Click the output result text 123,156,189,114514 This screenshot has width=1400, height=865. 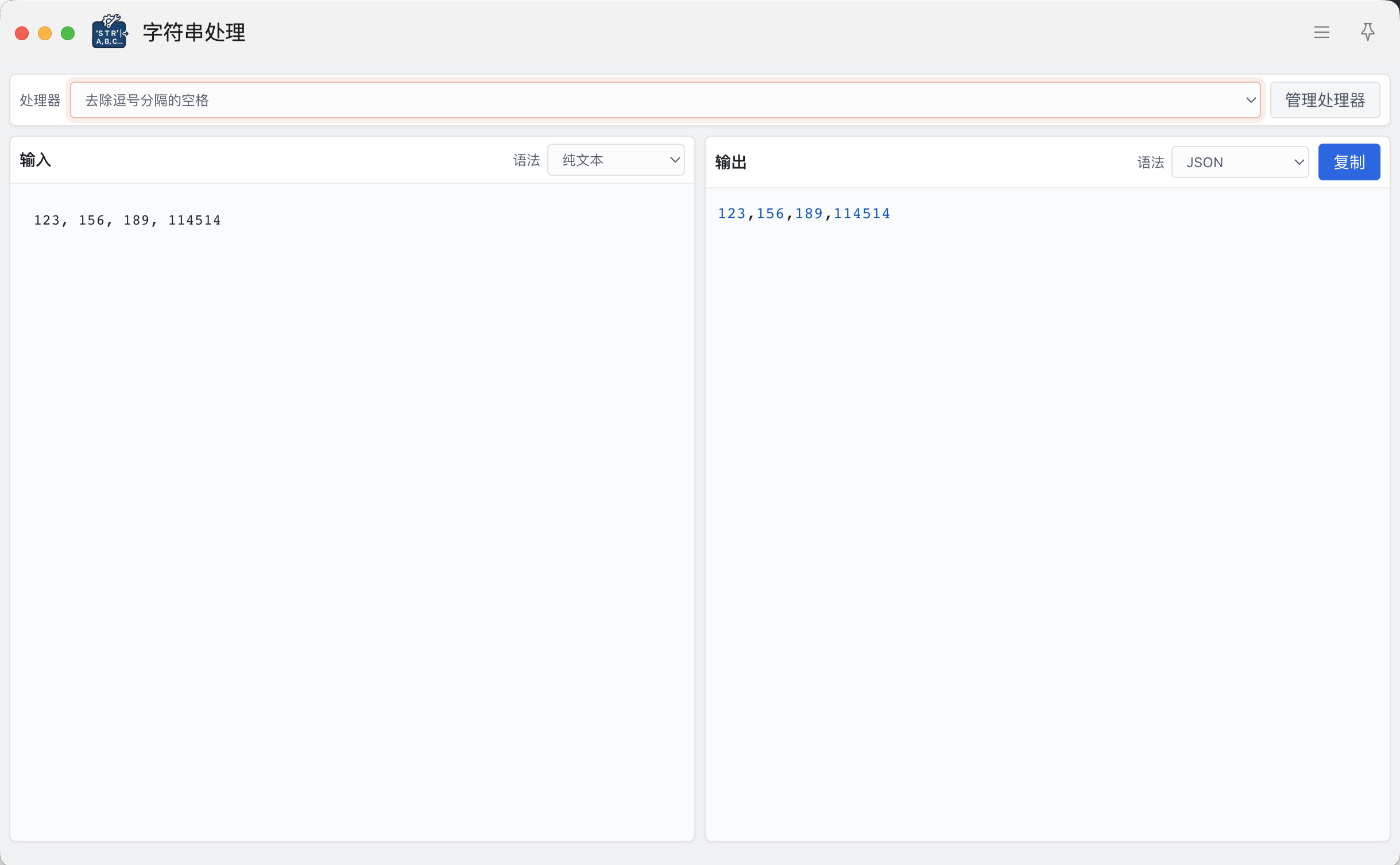(x=803, y=214)
